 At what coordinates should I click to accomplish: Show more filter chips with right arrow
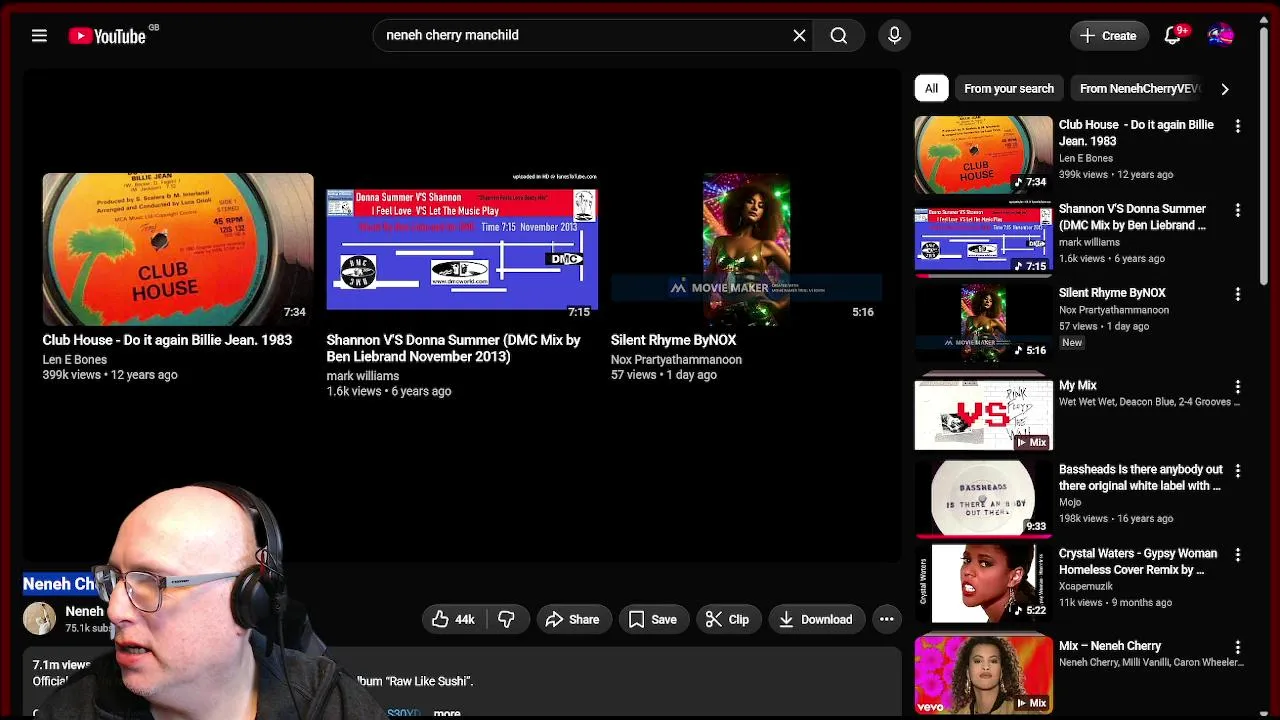coord(1225,88)
